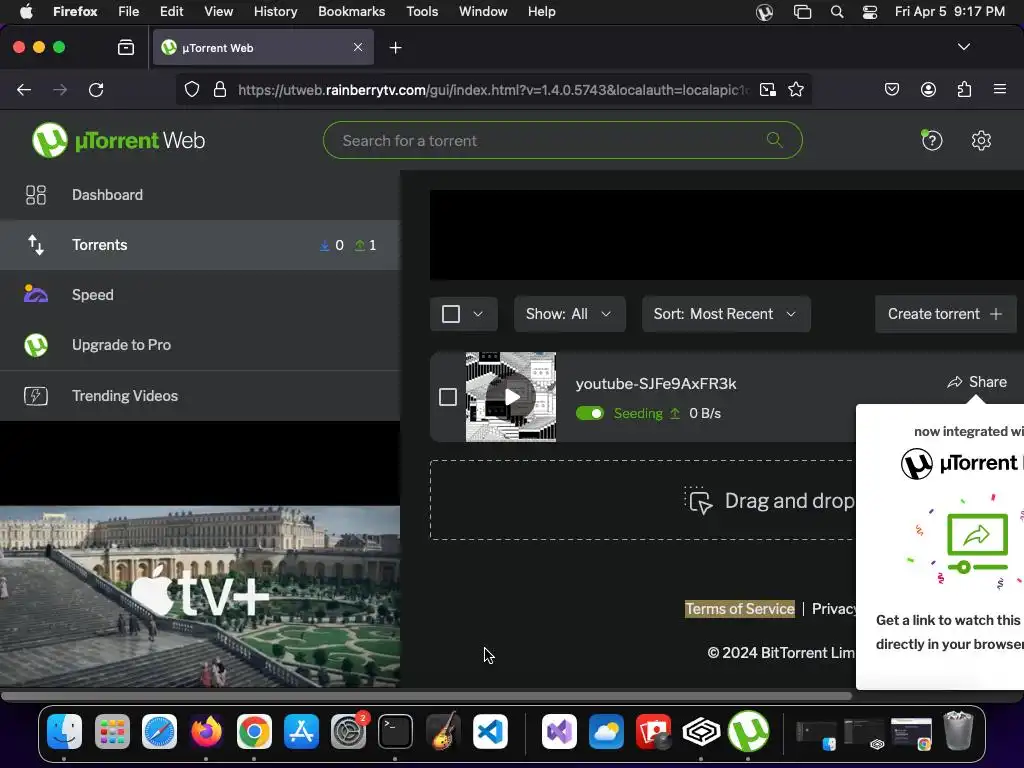The width and height of the screenshot is (1024, 768).
Task: Open Firefox picture-in-picture icon in address bar
Action: (x=768, y=89)
